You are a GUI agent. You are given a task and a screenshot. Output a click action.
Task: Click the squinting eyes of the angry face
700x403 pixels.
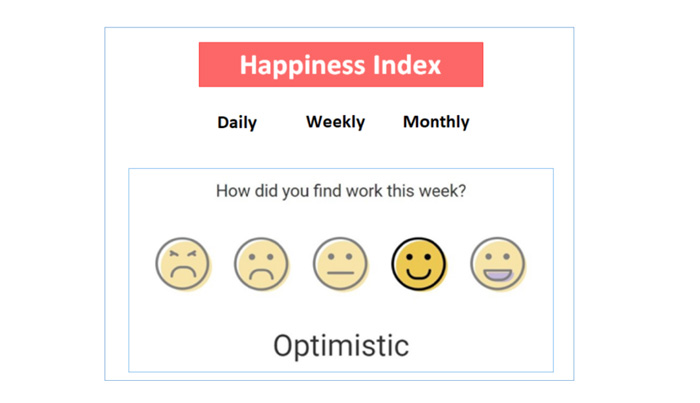point(183,254)
